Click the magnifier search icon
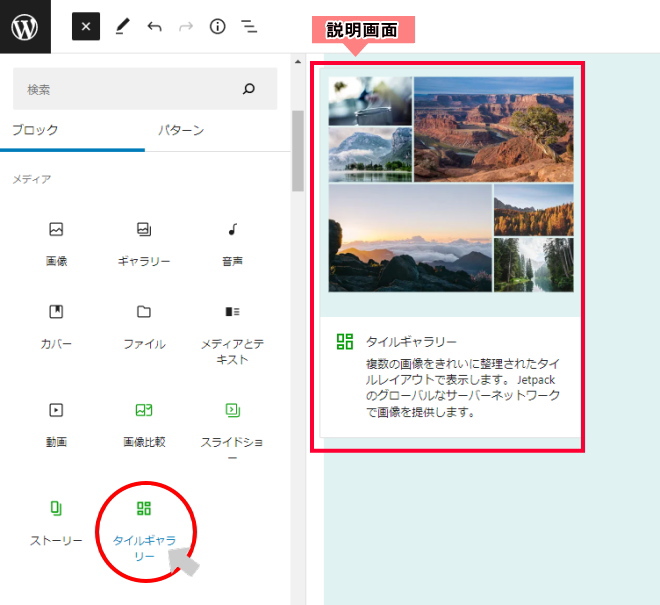The width and height of the screenshot is (660, 605). click(x=249, y=88)
